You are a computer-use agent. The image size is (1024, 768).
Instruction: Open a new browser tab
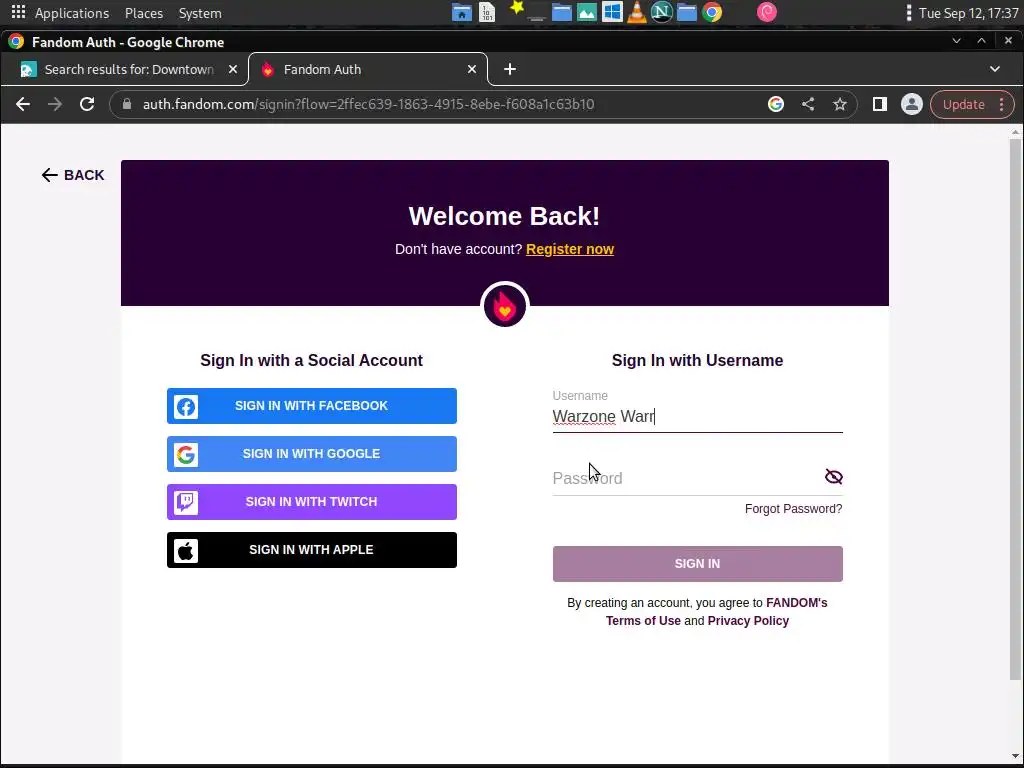[x=510, y=69]
